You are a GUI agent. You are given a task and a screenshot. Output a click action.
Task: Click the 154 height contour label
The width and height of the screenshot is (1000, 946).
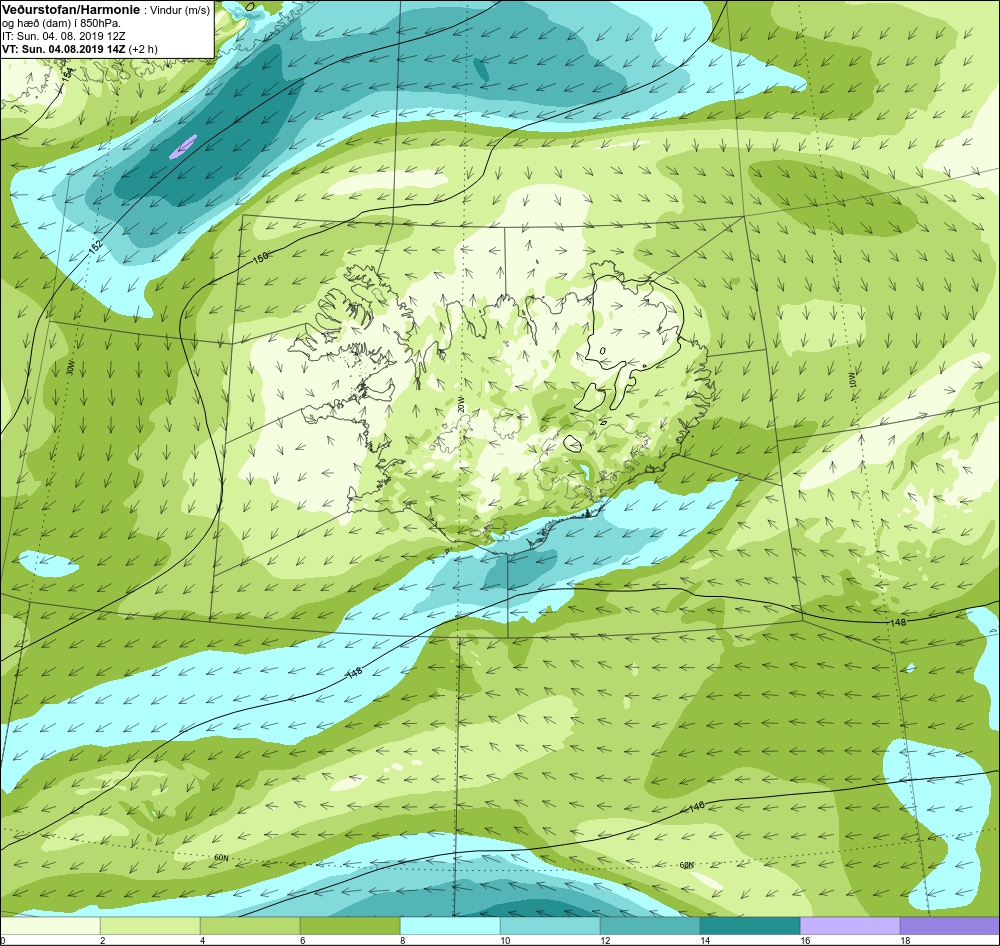pyautogui.click(x=69, y=73)
